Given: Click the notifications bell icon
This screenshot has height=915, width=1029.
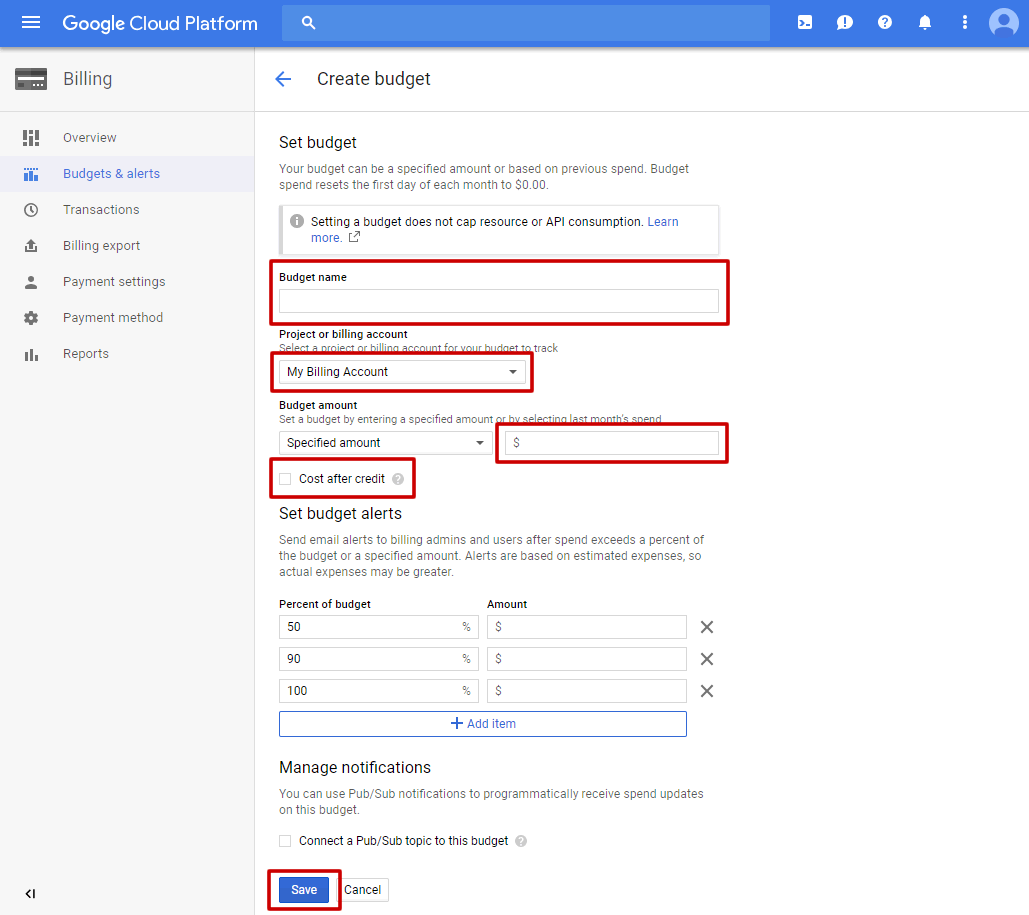Looking at the screenshot, I should click(924, 22).
